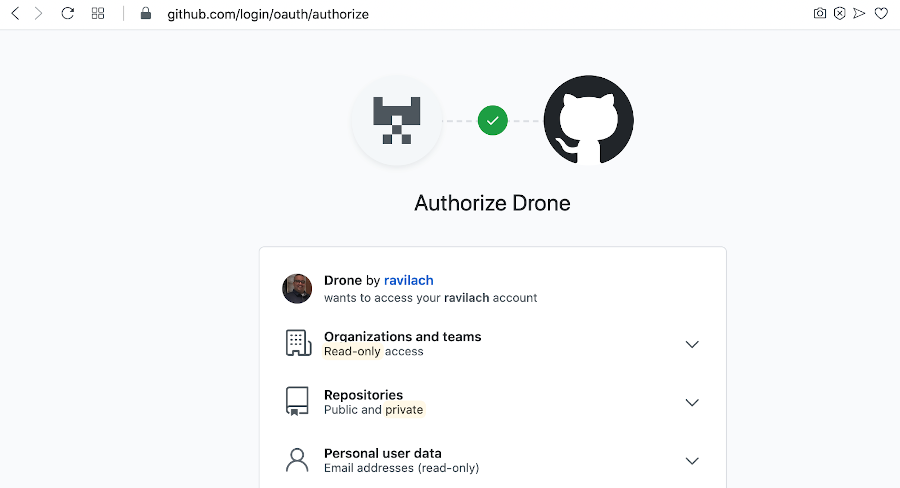Open the speed dial grid icon
Screen dimensions: 900x488
[x=98, y=13]
